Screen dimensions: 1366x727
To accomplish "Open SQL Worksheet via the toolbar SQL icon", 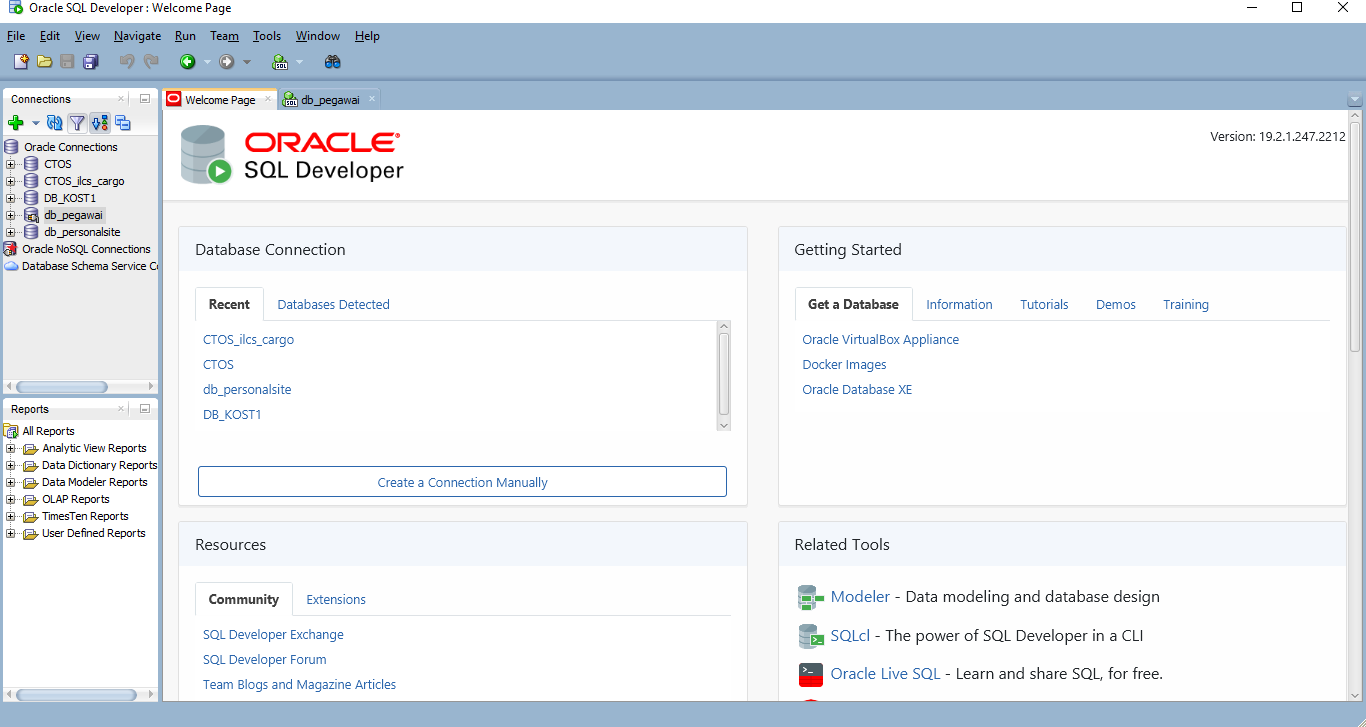I will [280, 62].
